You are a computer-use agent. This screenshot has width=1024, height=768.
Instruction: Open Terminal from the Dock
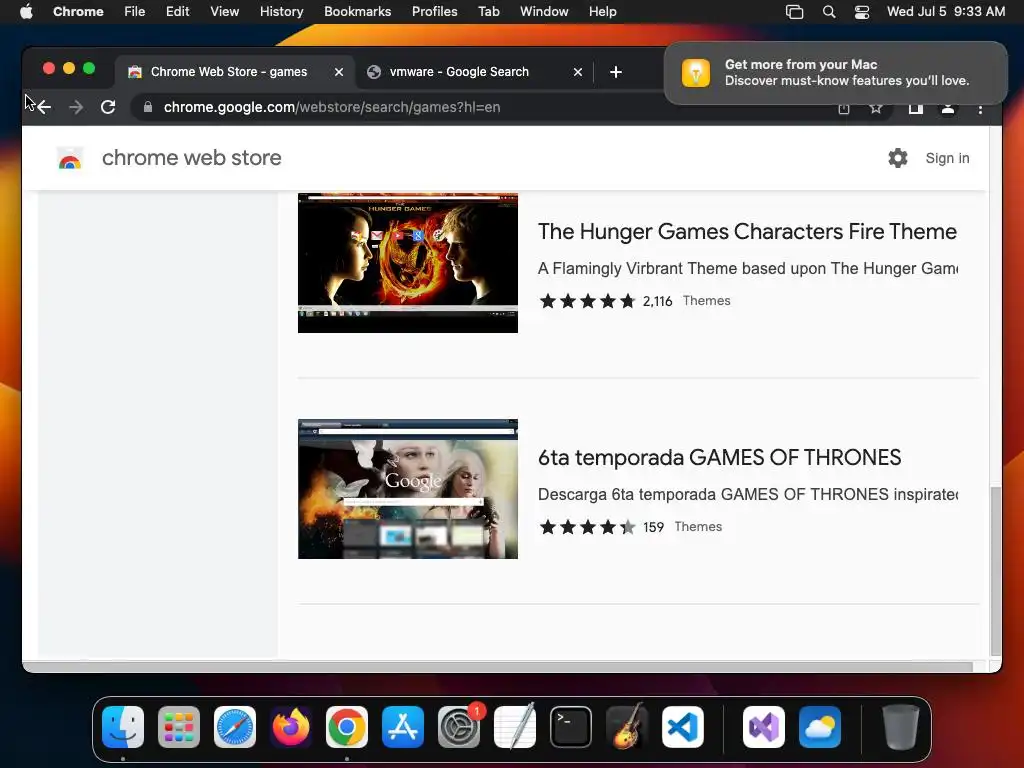tap(571, 727)
